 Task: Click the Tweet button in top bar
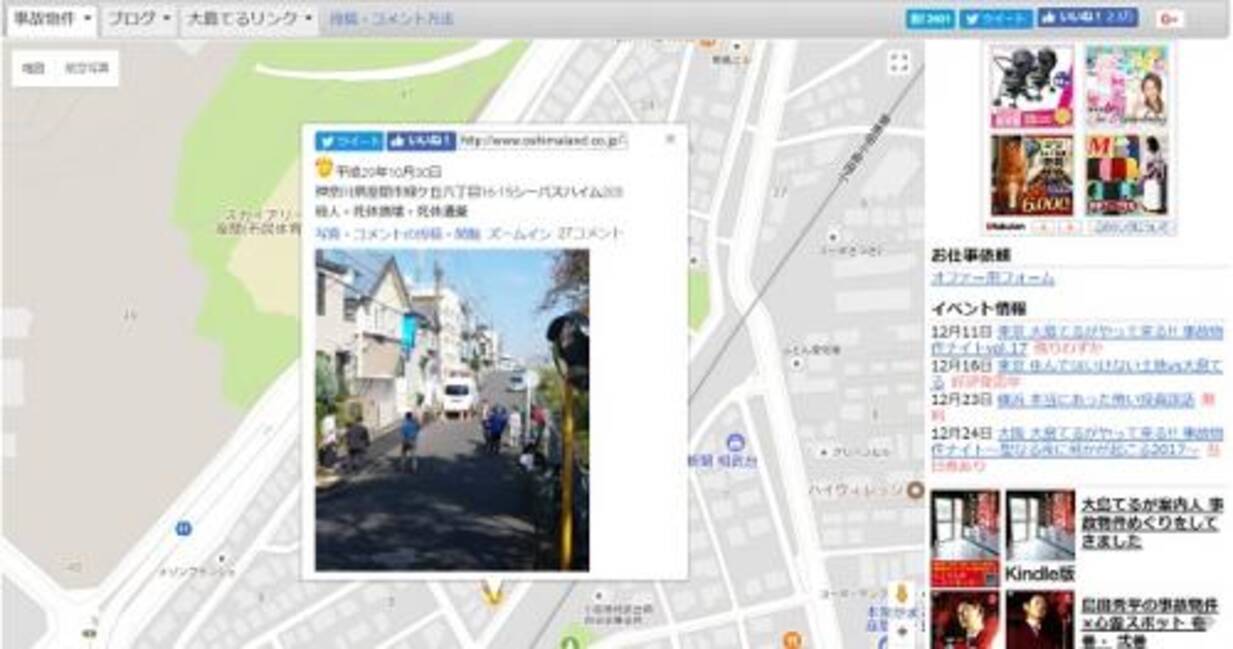click(996, 19)
